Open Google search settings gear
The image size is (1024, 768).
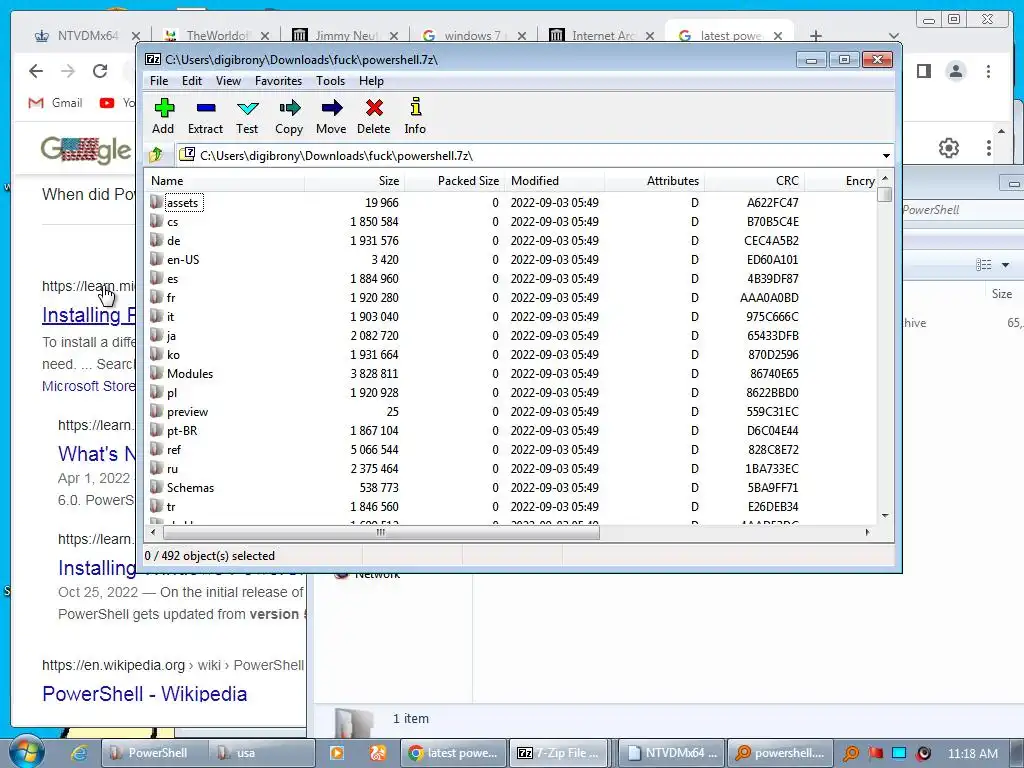click(x=948, y=148)
